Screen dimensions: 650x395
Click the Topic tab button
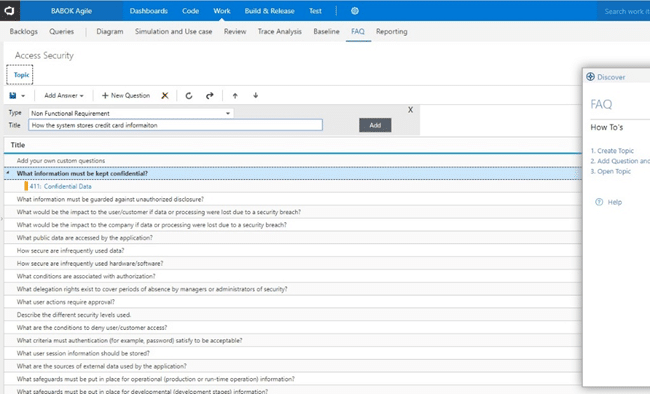(x=20, y=75)
